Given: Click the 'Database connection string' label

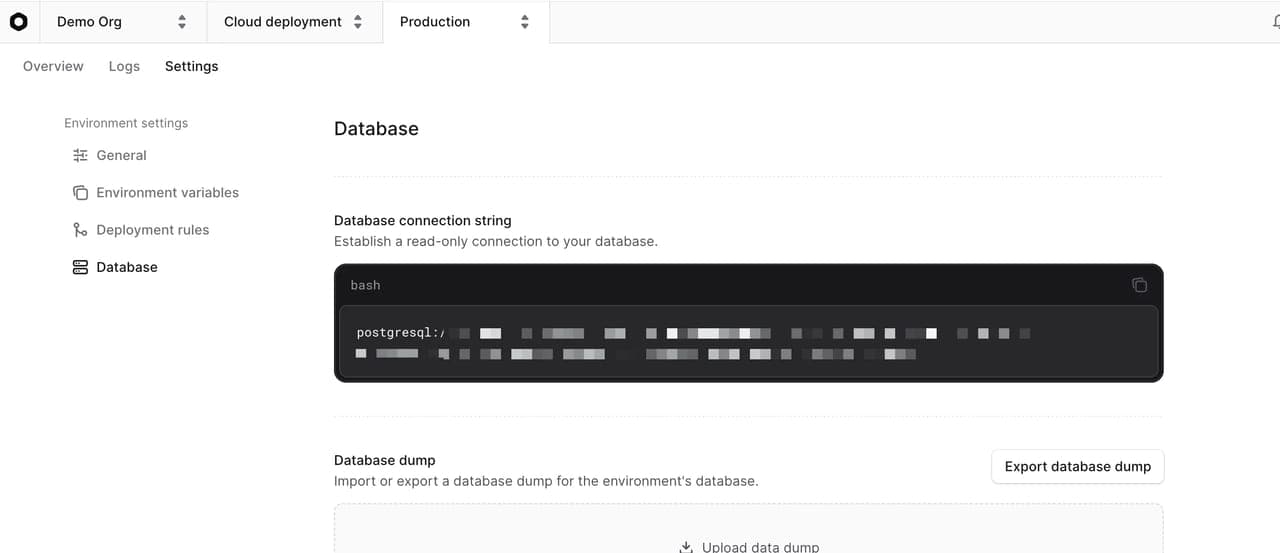Looking at the screenshot, I should (x=422, y=220).
